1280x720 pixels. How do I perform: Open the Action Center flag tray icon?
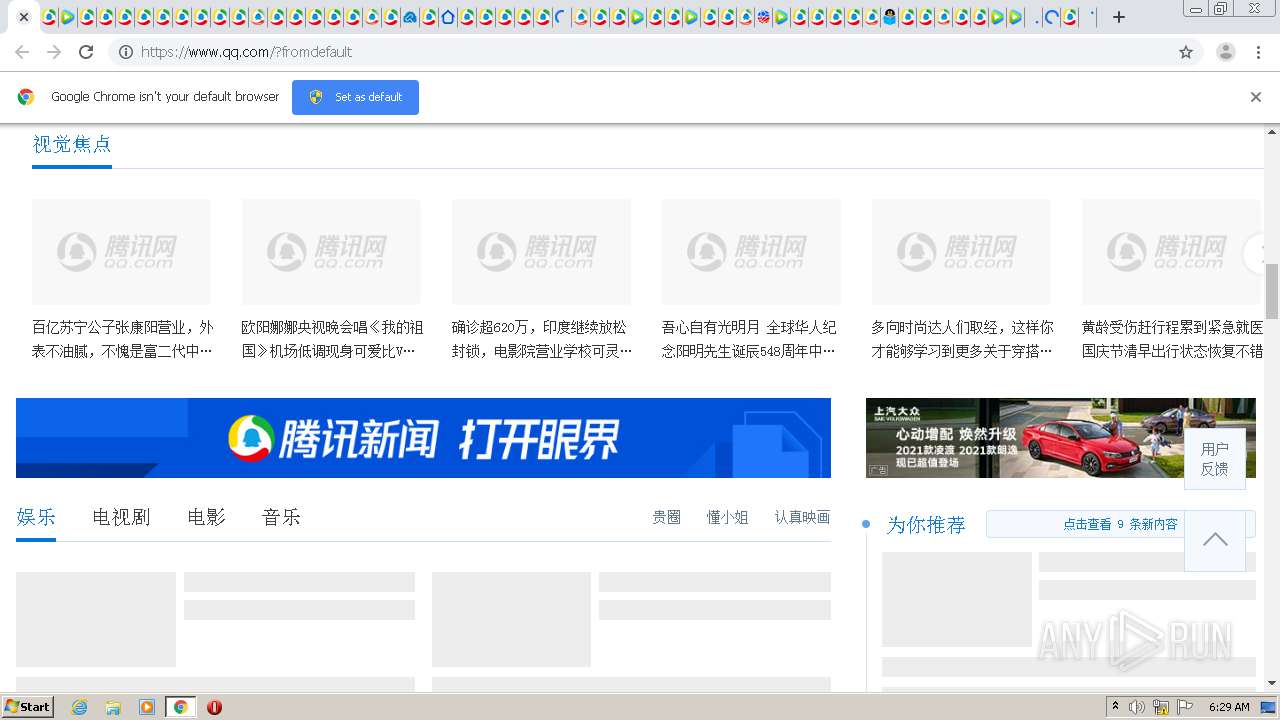point(1186,707)
